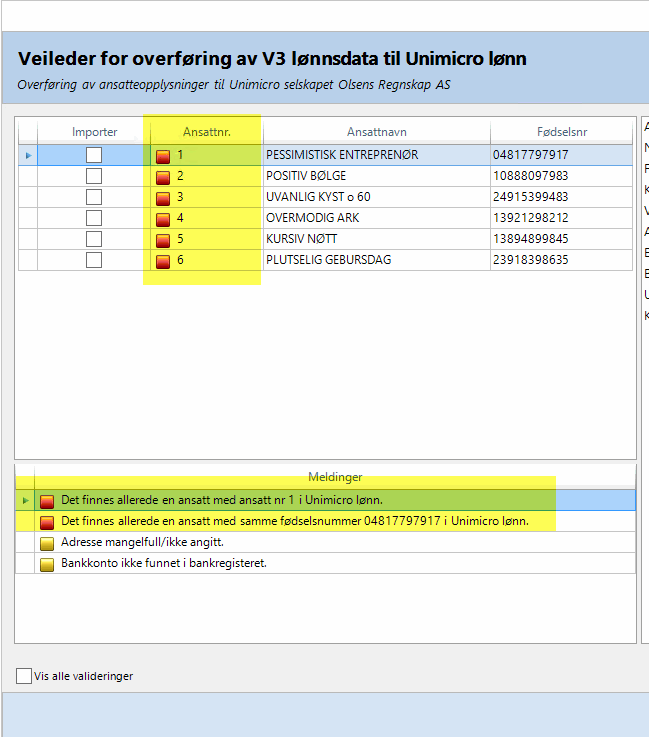Click row indicator arrow in Meldinger list
The height and width of the screenshot is (737, 649).
[25, 500]
